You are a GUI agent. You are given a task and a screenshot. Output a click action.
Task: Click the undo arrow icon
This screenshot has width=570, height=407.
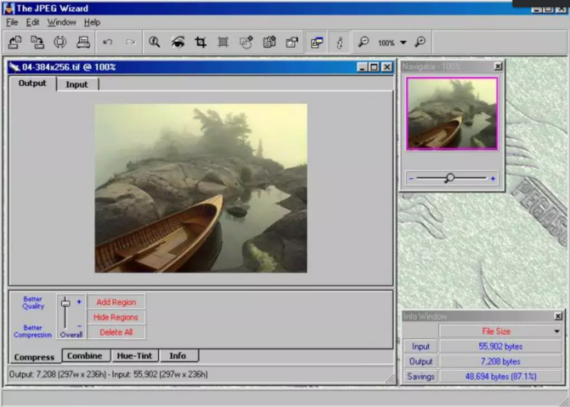pos(108,42)
